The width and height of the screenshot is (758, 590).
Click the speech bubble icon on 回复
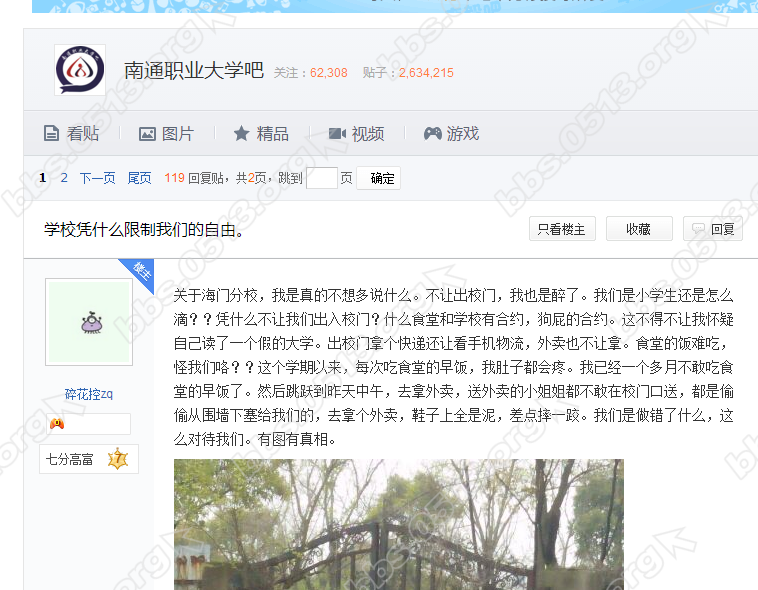click(698, 228)
